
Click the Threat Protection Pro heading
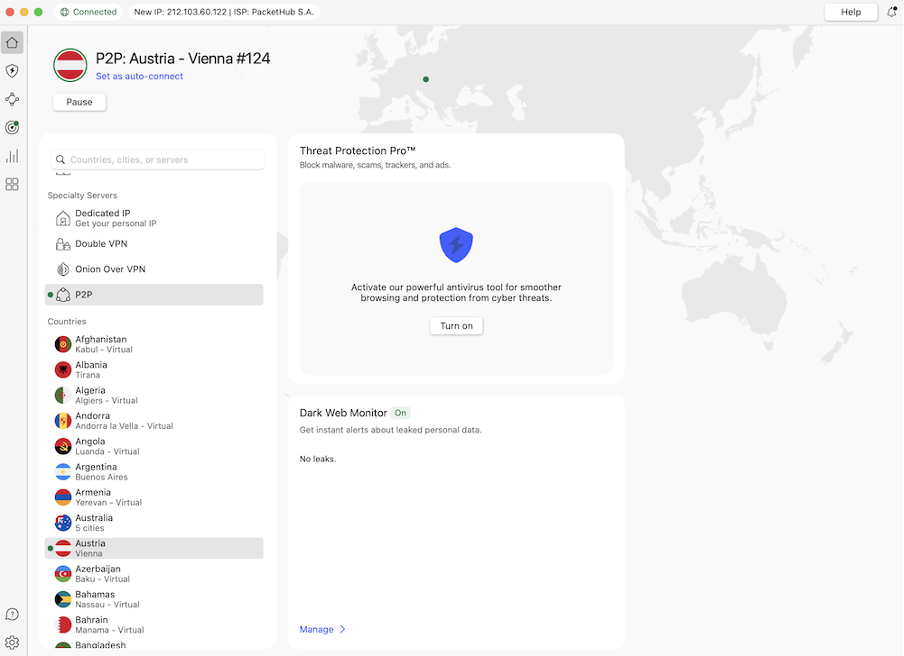point(357,150)
